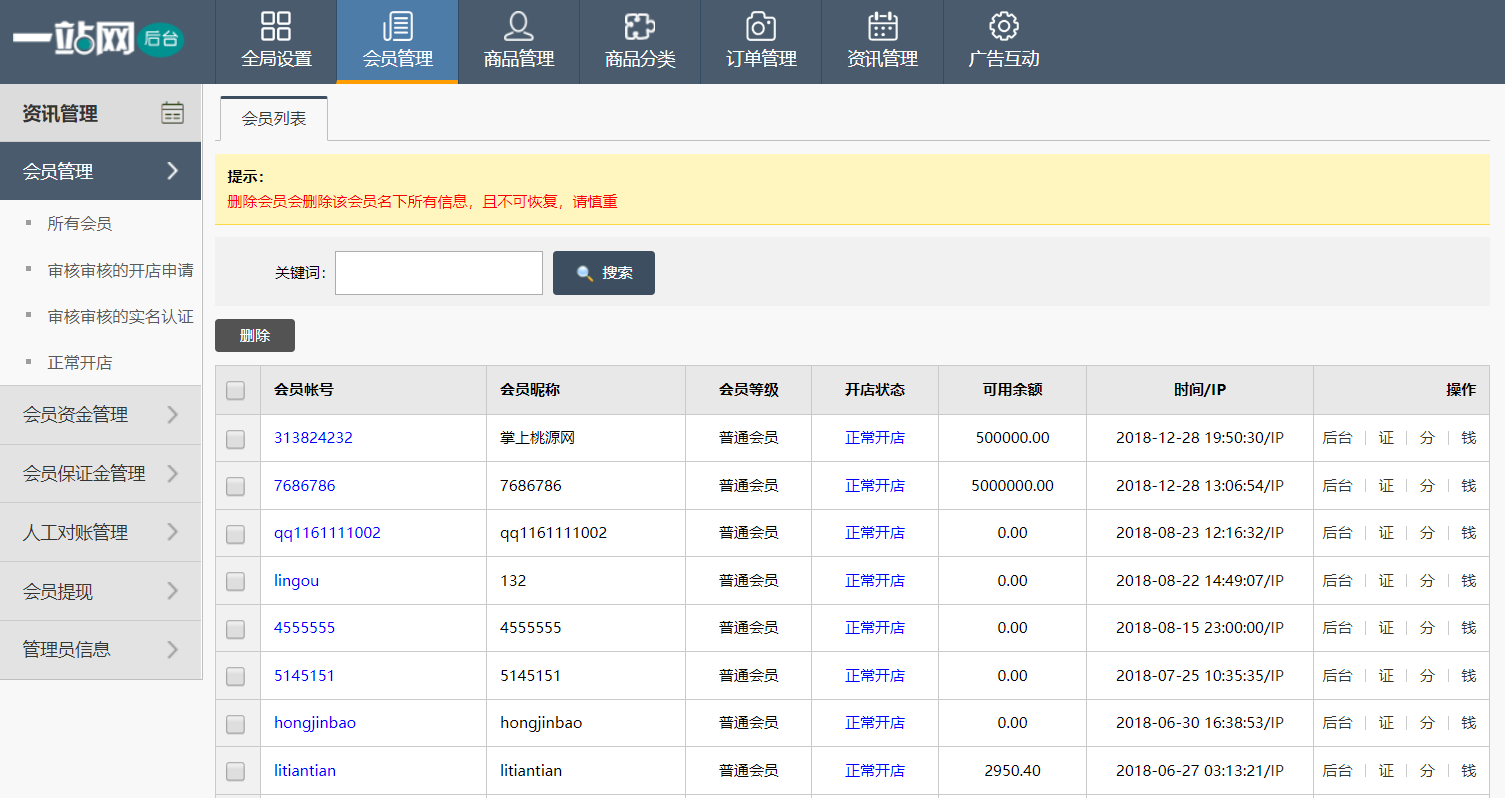1505x798 pixels.
Task: Select 所有会员 in the sidebar menu
Action: pos(79,224)
